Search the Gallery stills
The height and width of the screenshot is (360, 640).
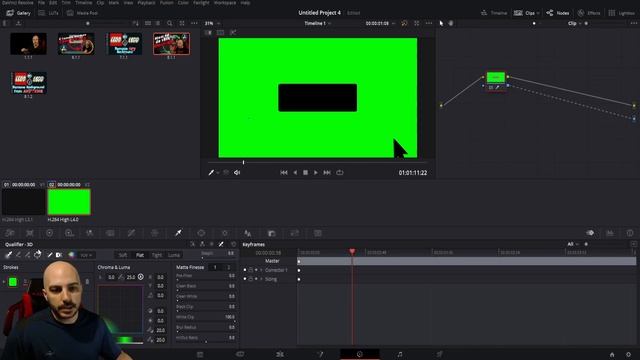pyautogui.click(x=169, y=23)
